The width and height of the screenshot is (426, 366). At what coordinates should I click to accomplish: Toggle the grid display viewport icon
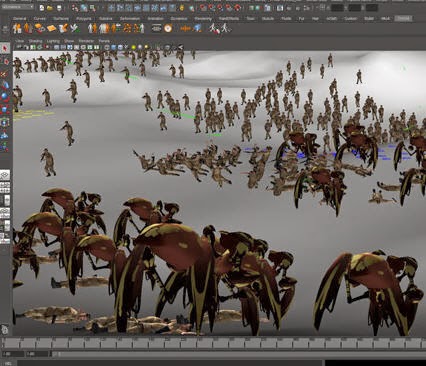57,47
